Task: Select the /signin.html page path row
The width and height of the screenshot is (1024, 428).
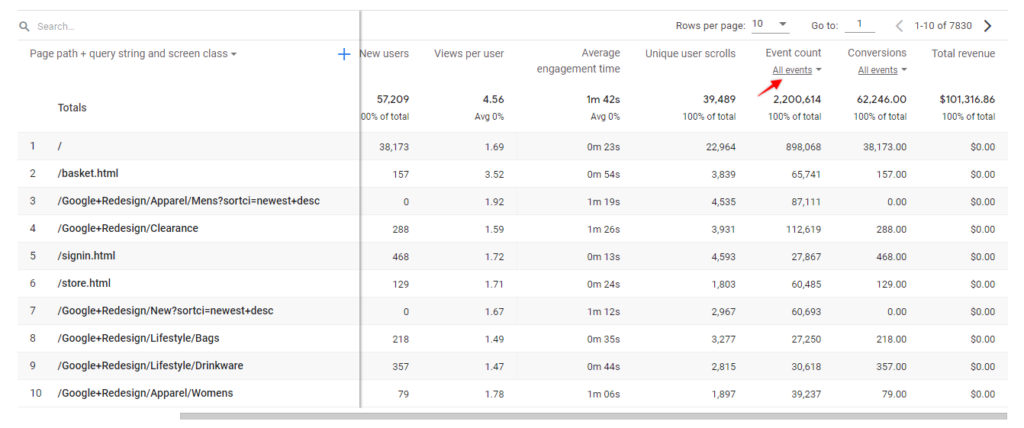Action: [x=512, y=256]
